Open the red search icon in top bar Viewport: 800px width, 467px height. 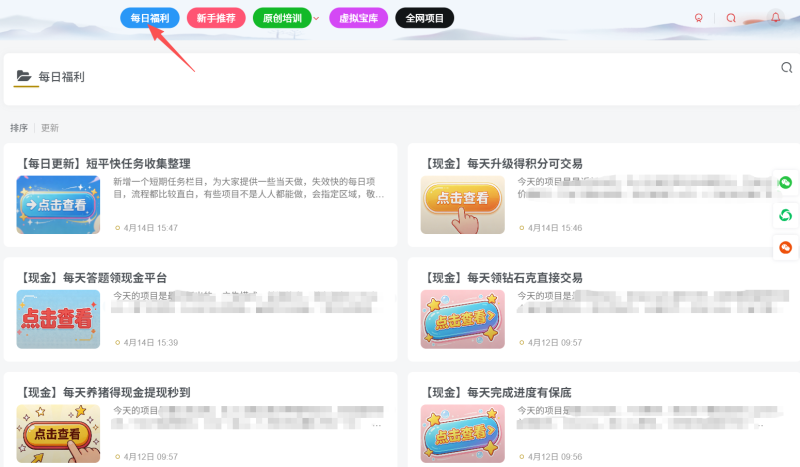(x=731, y=18)
